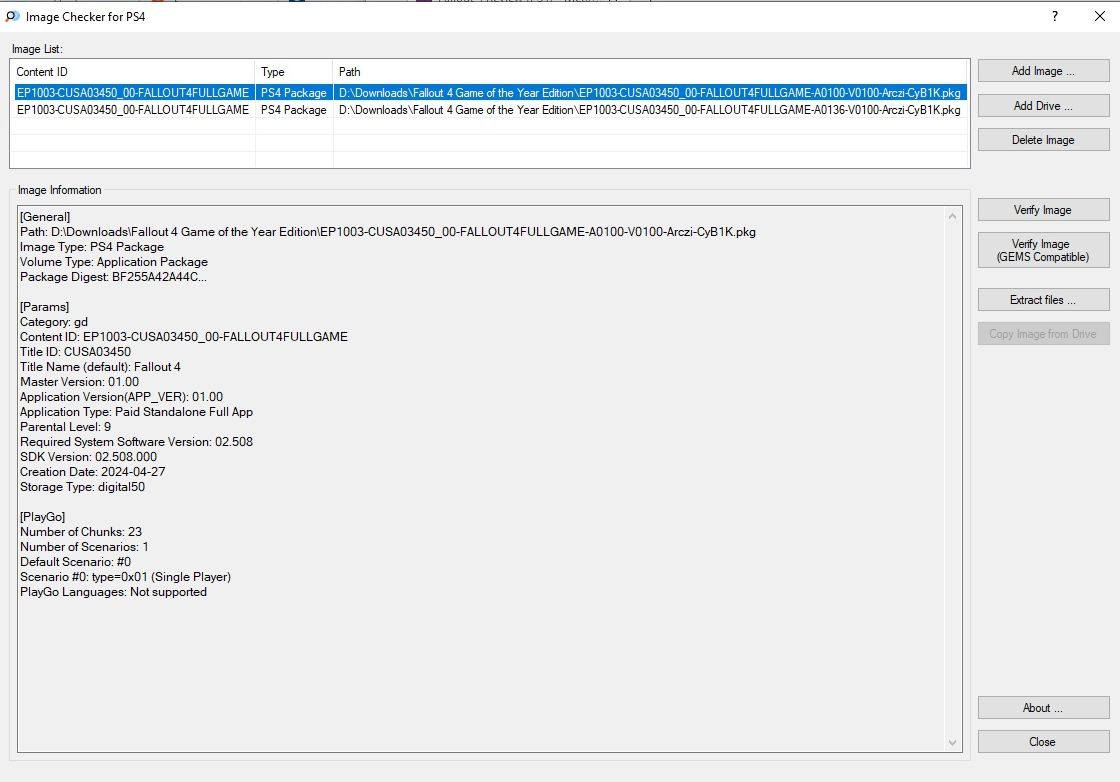Image resolution: width=1120 pixels, height=782 pixels.
Task: Click Title ID: CUSA03450 line
Action: (x=75, y=352)
